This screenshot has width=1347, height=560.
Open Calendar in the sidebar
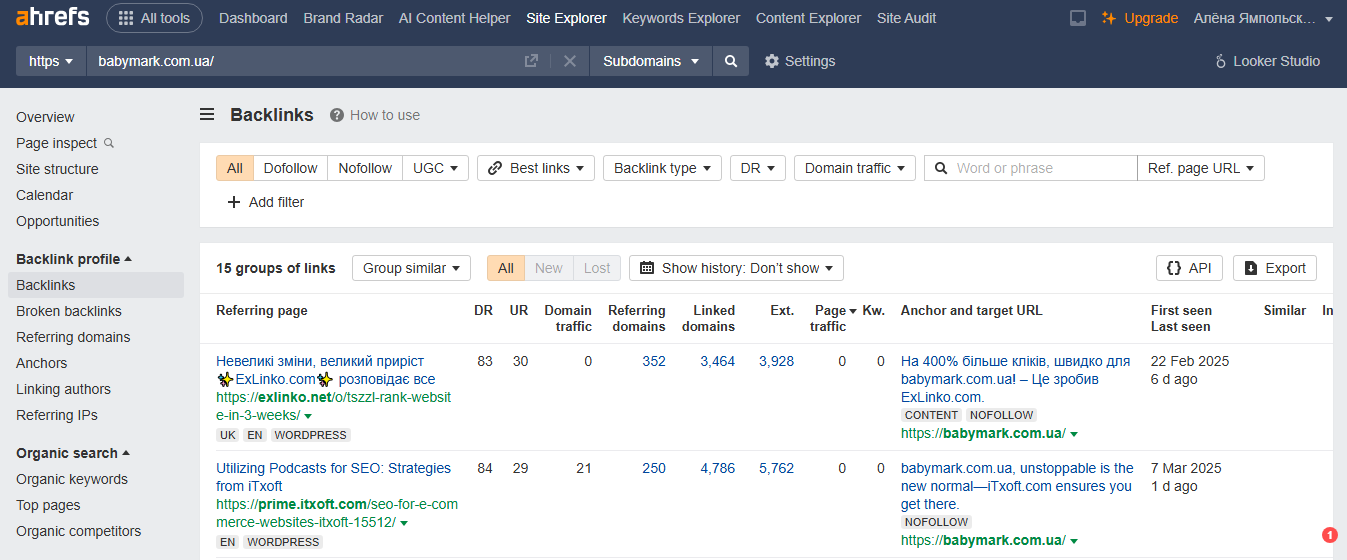tap(44, 195)
